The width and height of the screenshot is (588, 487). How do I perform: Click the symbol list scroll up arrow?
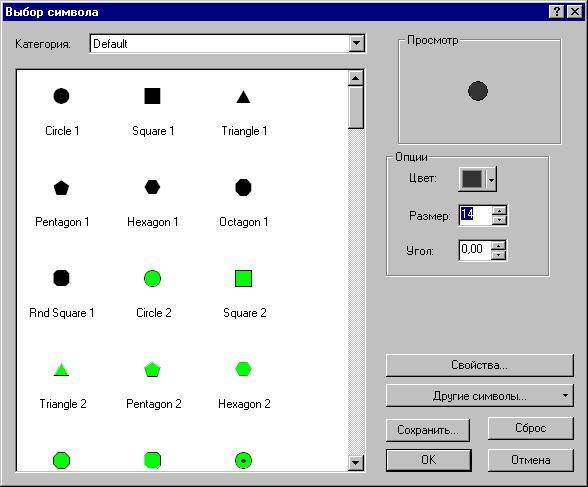(x=356, y=78)
